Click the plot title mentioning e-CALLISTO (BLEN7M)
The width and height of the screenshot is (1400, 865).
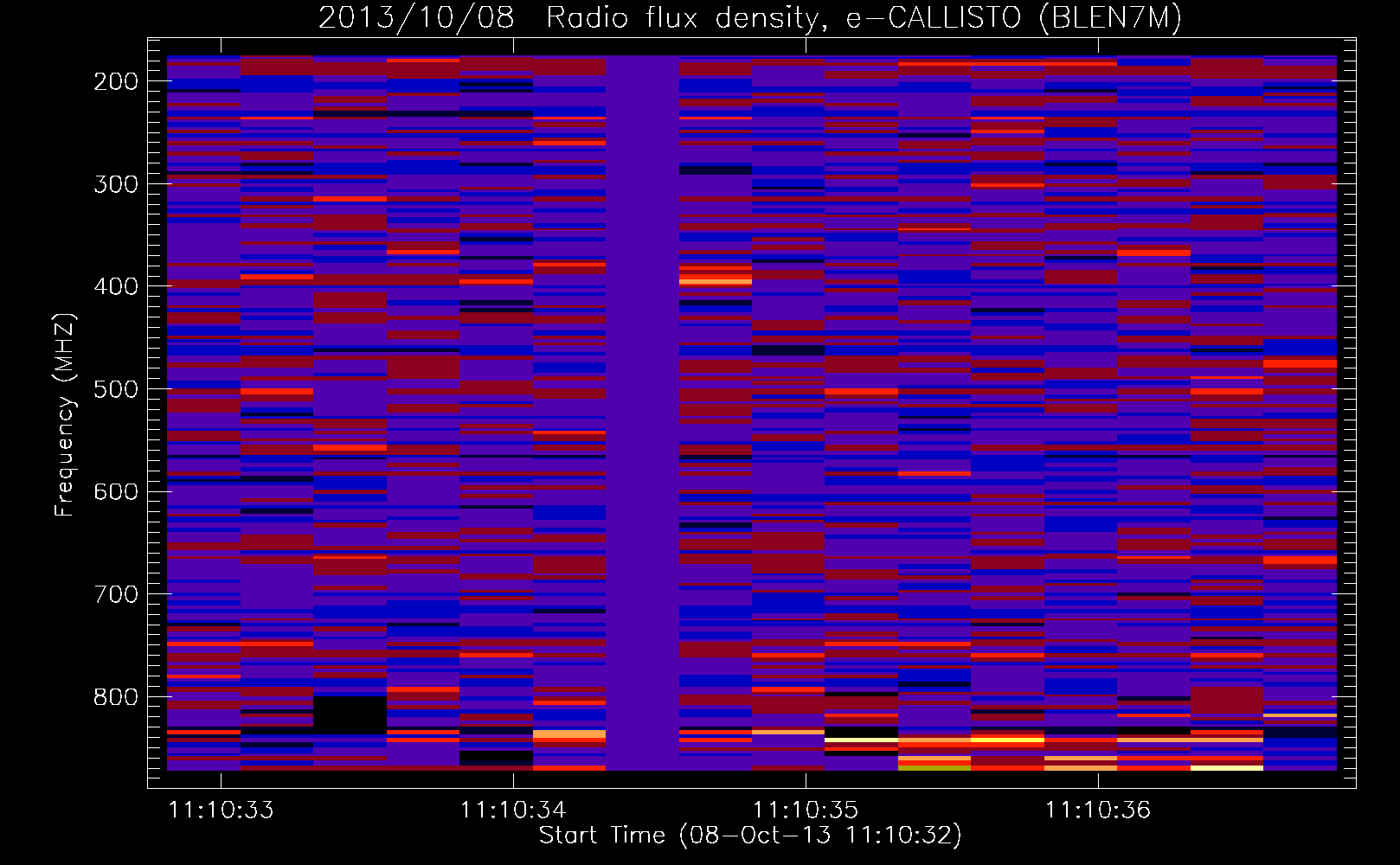749,17
